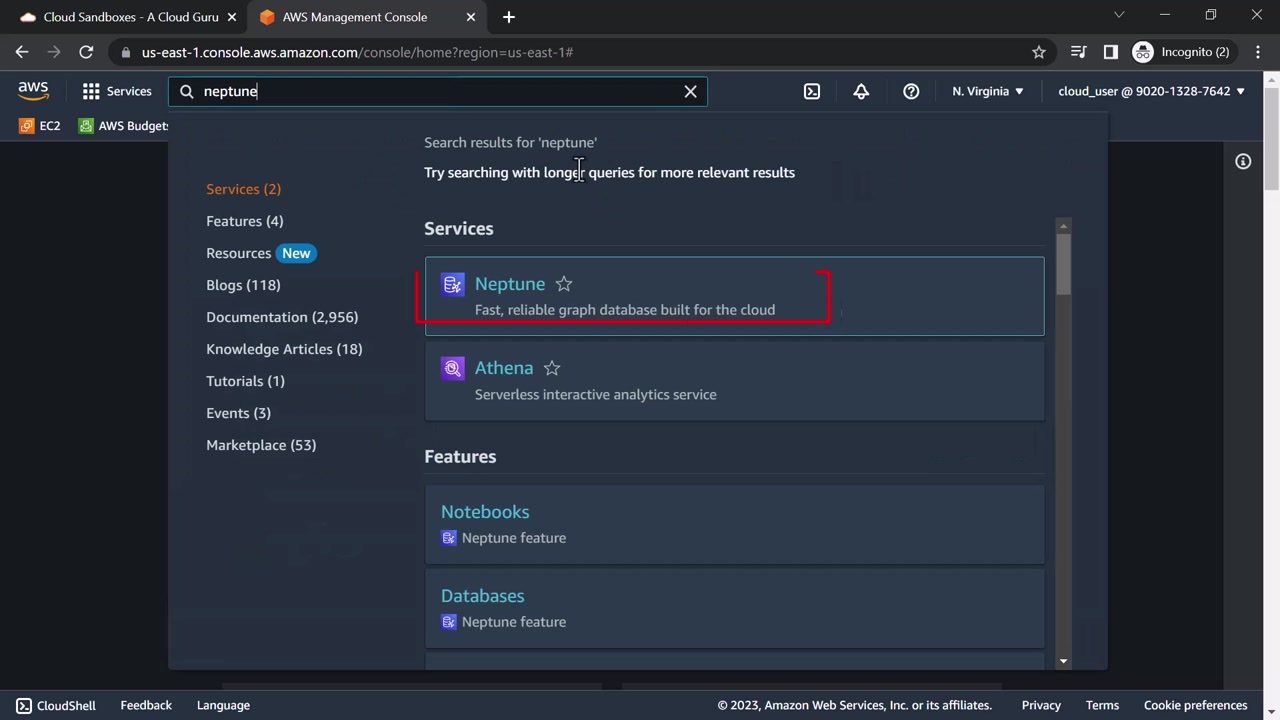Reload the current page
1280x720 pixels.
[x=86, y=52]
